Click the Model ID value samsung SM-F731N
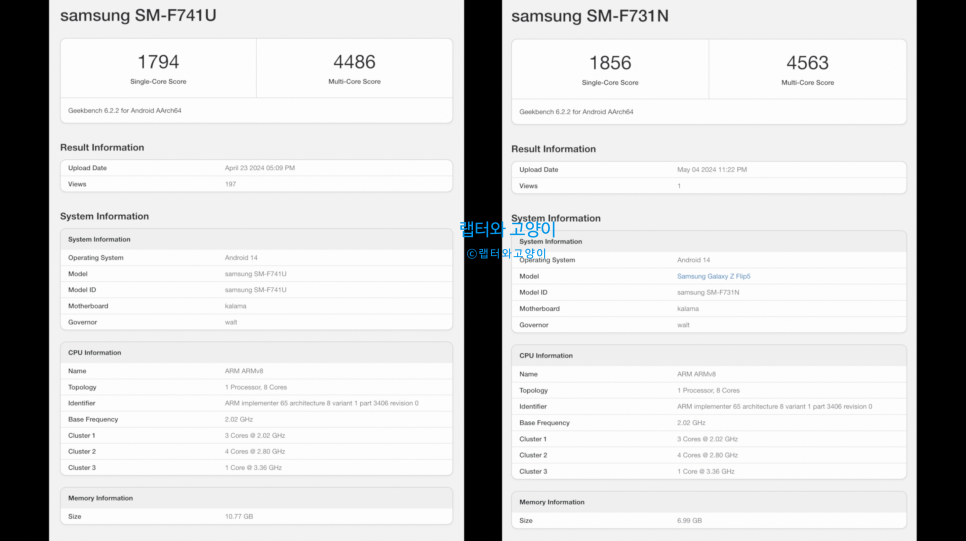 coord(708,293)
